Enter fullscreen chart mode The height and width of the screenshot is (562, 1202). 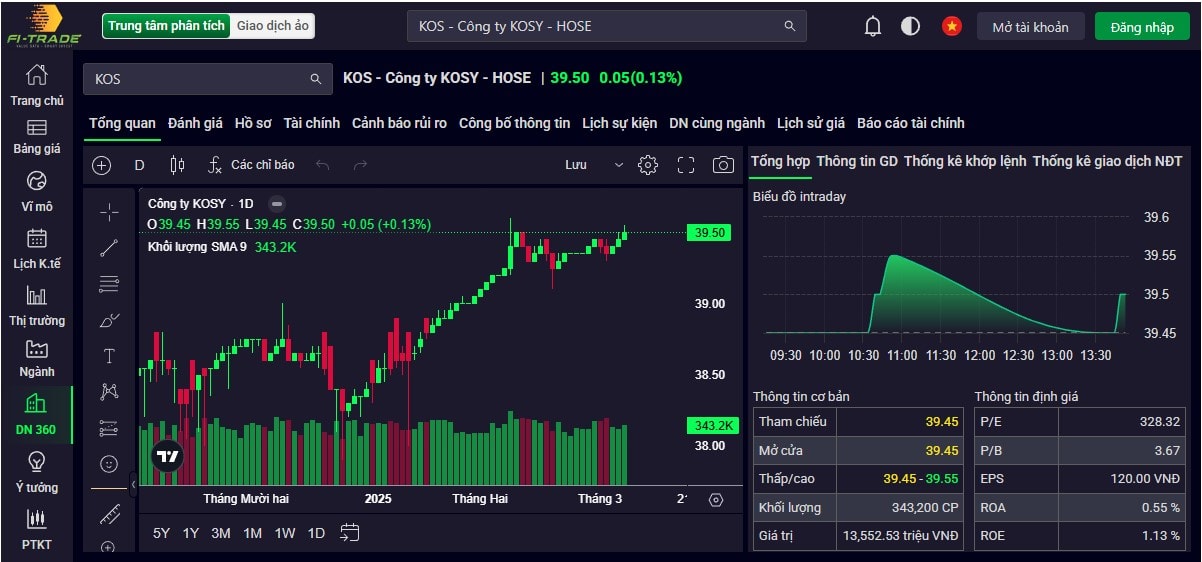click(686, 165)
